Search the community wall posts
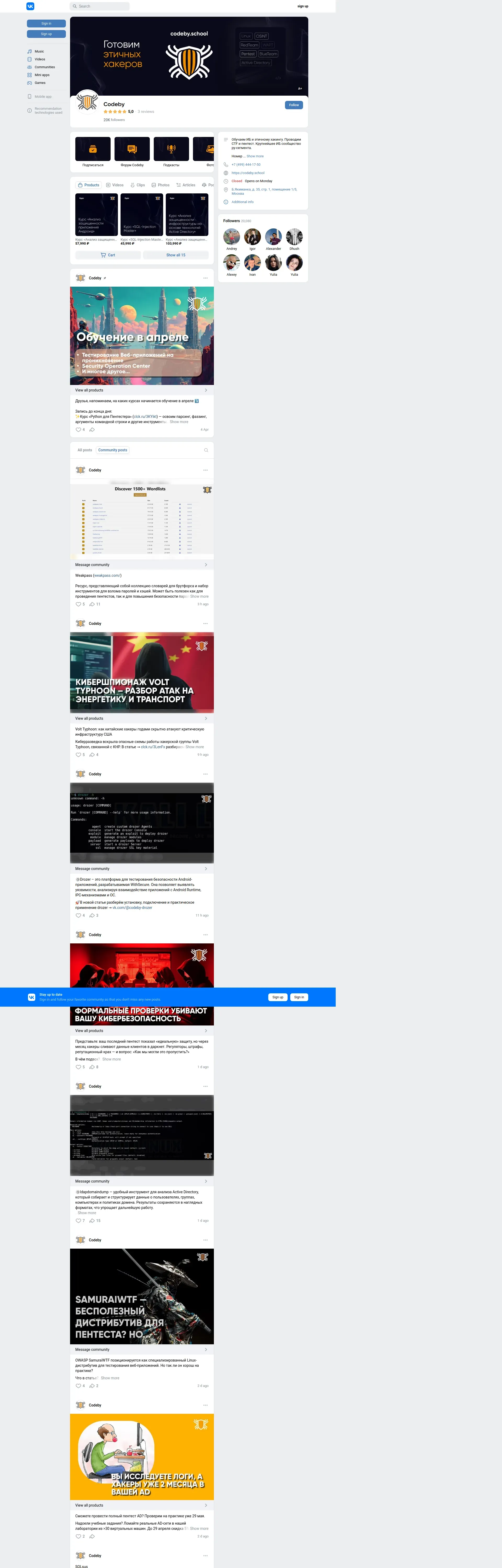The image size is (502, 1568). (x=206, y=451)
